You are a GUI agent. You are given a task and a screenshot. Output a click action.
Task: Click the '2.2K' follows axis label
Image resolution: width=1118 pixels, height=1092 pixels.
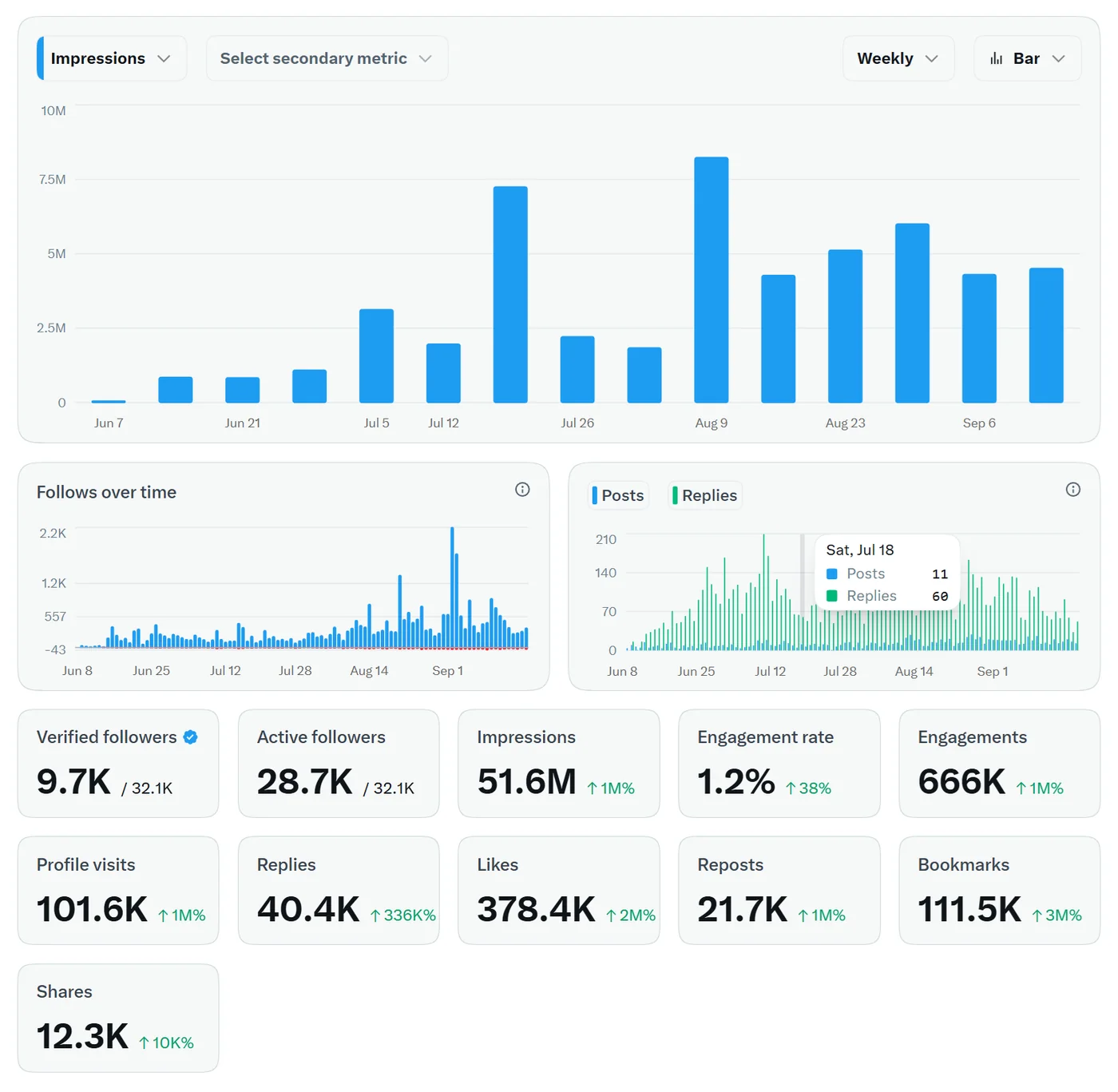[53, 533]
